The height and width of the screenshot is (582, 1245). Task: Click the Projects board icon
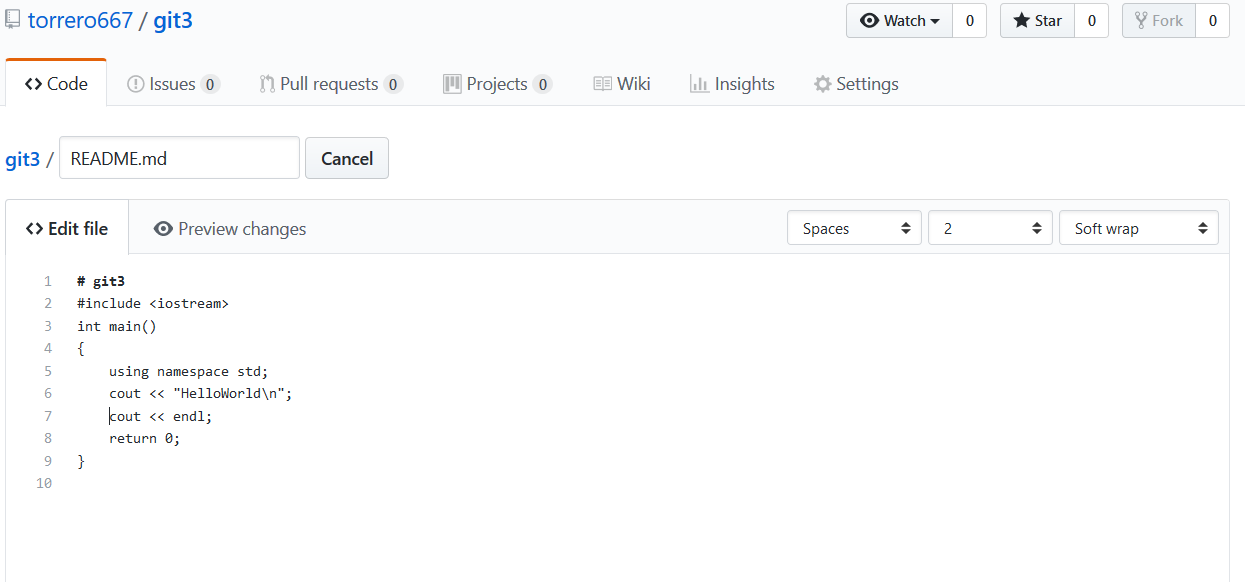pyautogui.click(x=452, y=84)
